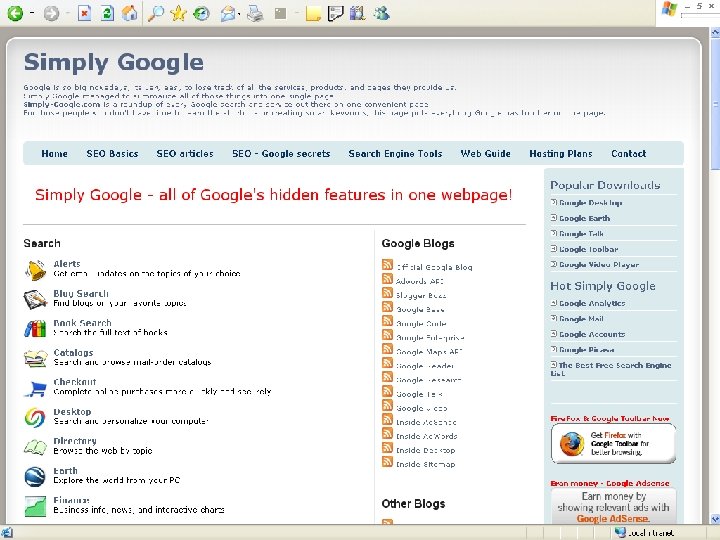Image resolution: width=720 pixels, height=540 pixels.
Task: Open Google Toolbar under Popular Downloads
Action: [x=589, y=249]
